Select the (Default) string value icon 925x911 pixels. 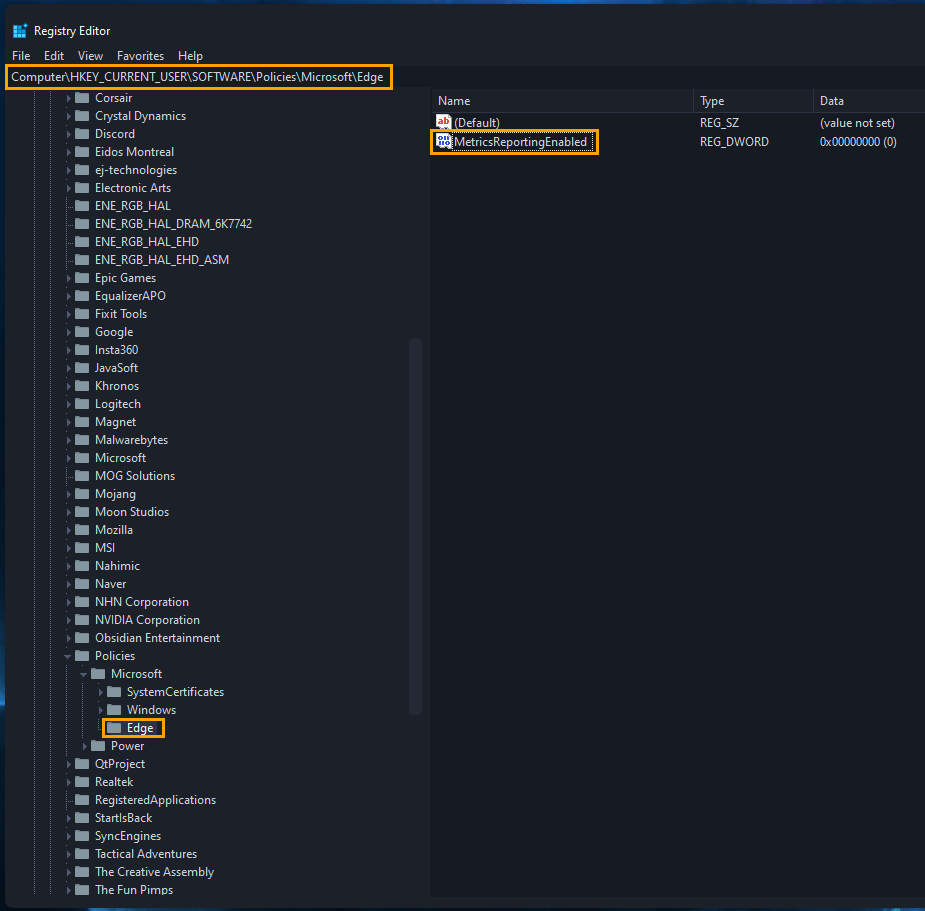click(x=443, y=122)
